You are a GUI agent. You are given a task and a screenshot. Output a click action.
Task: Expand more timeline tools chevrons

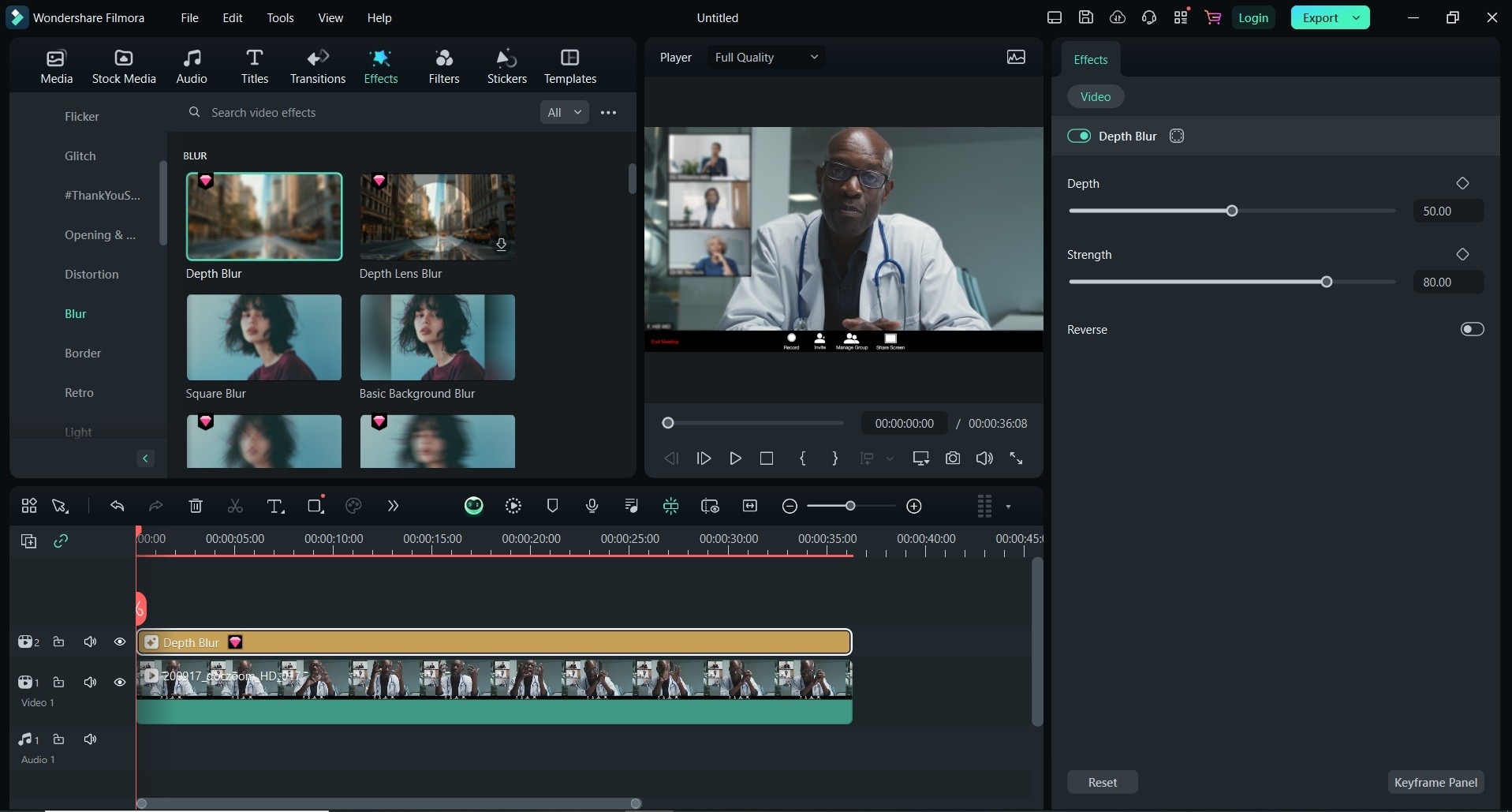(393, 506)
